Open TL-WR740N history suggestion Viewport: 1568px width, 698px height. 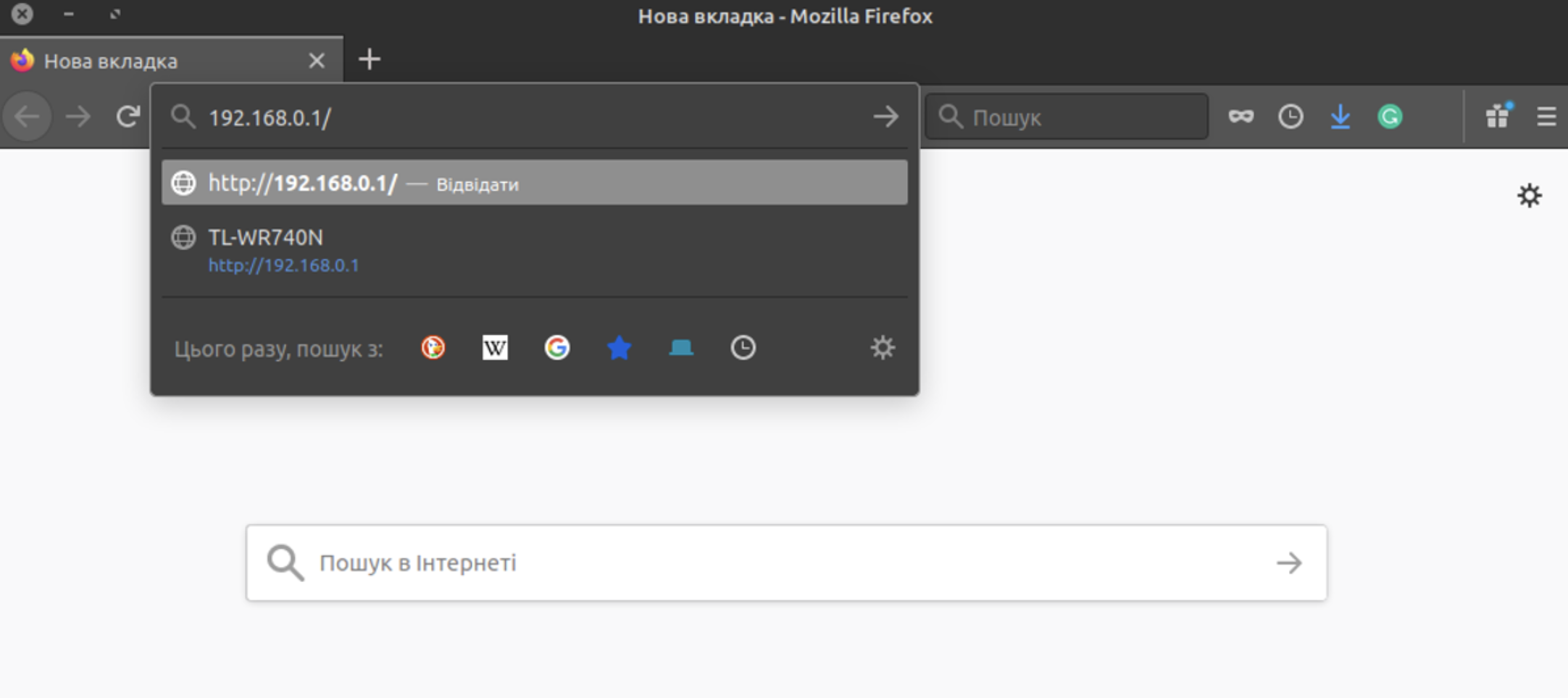point(534,250)
